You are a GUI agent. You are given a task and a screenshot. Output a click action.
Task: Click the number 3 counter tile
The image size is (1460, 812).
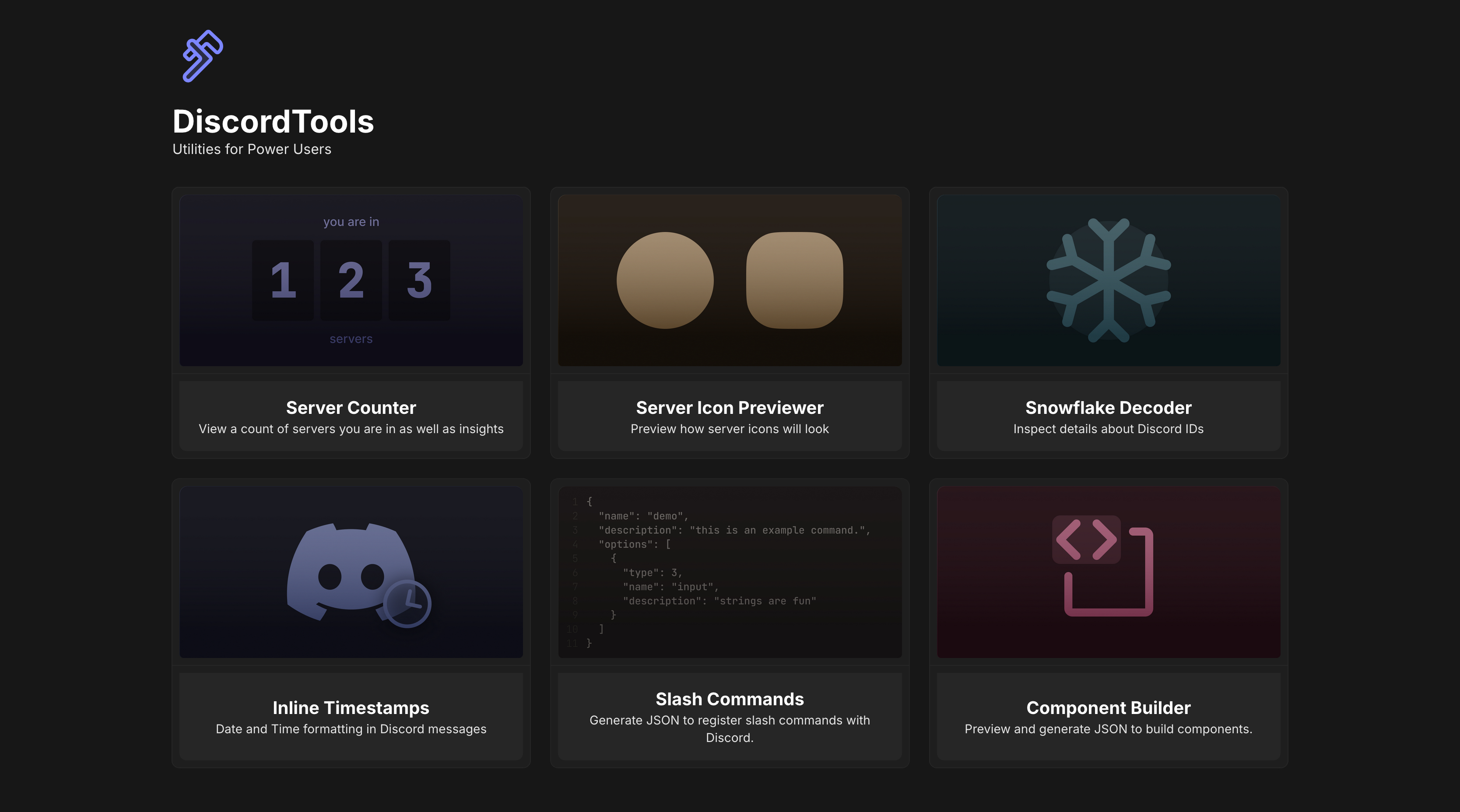tap(419, 280)
